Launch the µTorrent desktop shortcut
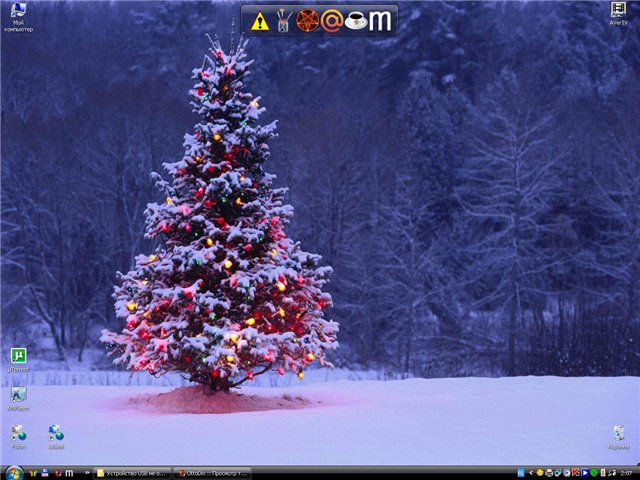 click(18, 360)
